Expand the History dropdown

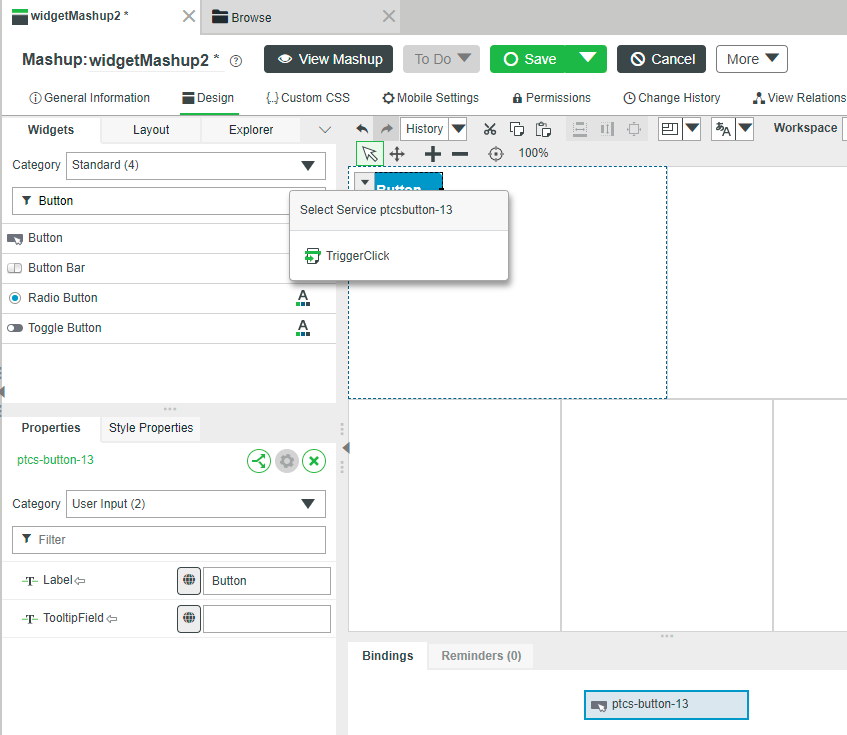pyautogui.click(x=458, y=129)
